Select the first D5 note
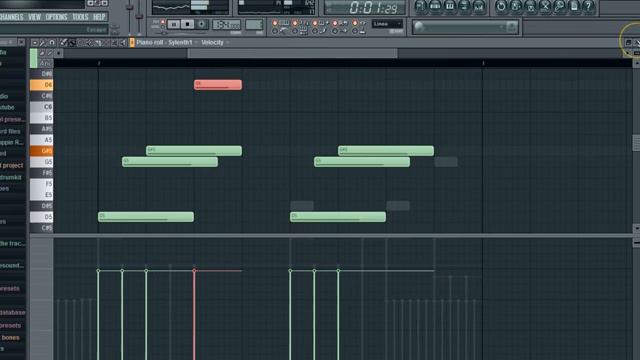Screen dimensions: 640x360 (146, 216)
